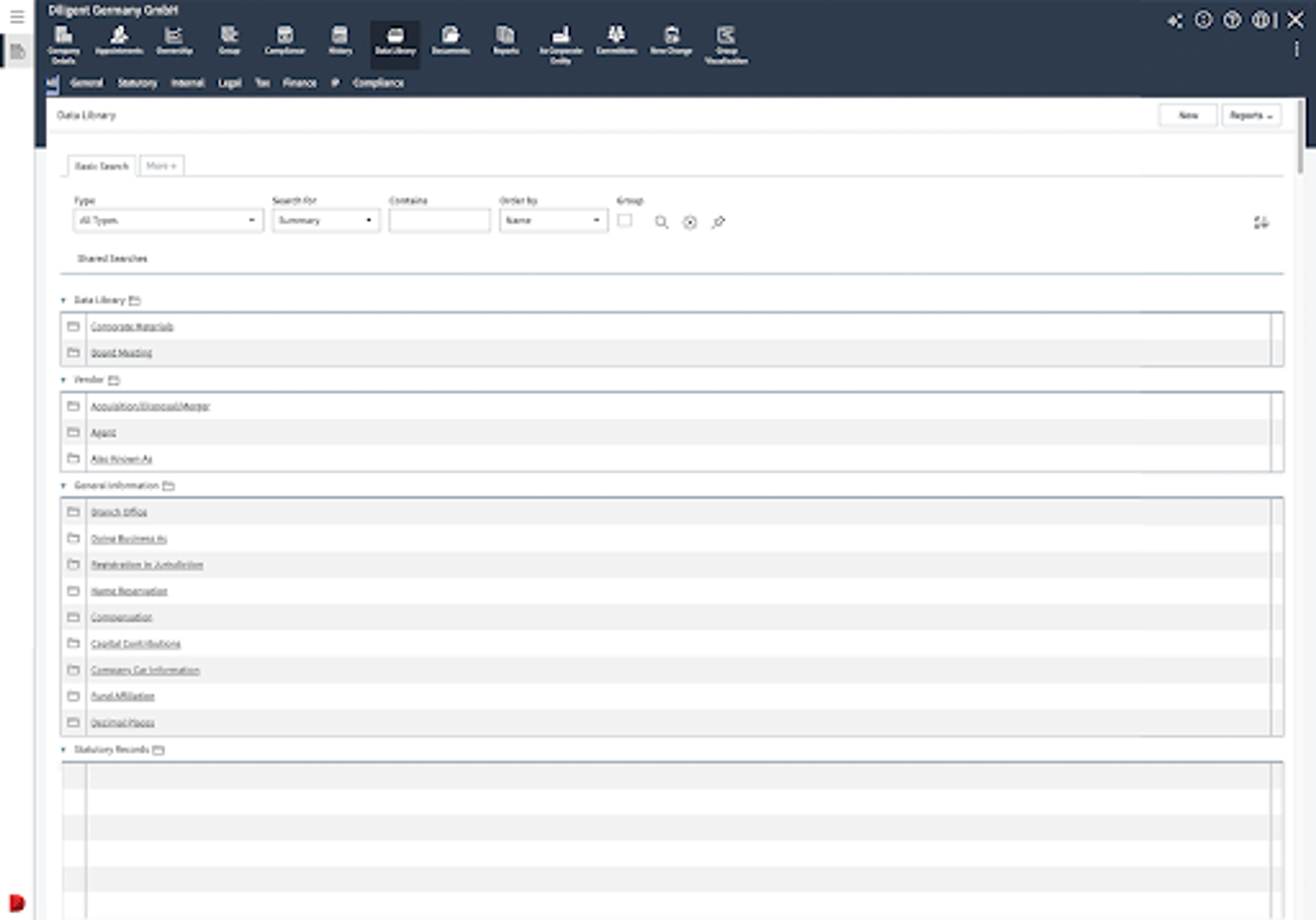
Task: Click the folder icon beside Compensation
Action: click(x=73, y=617)
